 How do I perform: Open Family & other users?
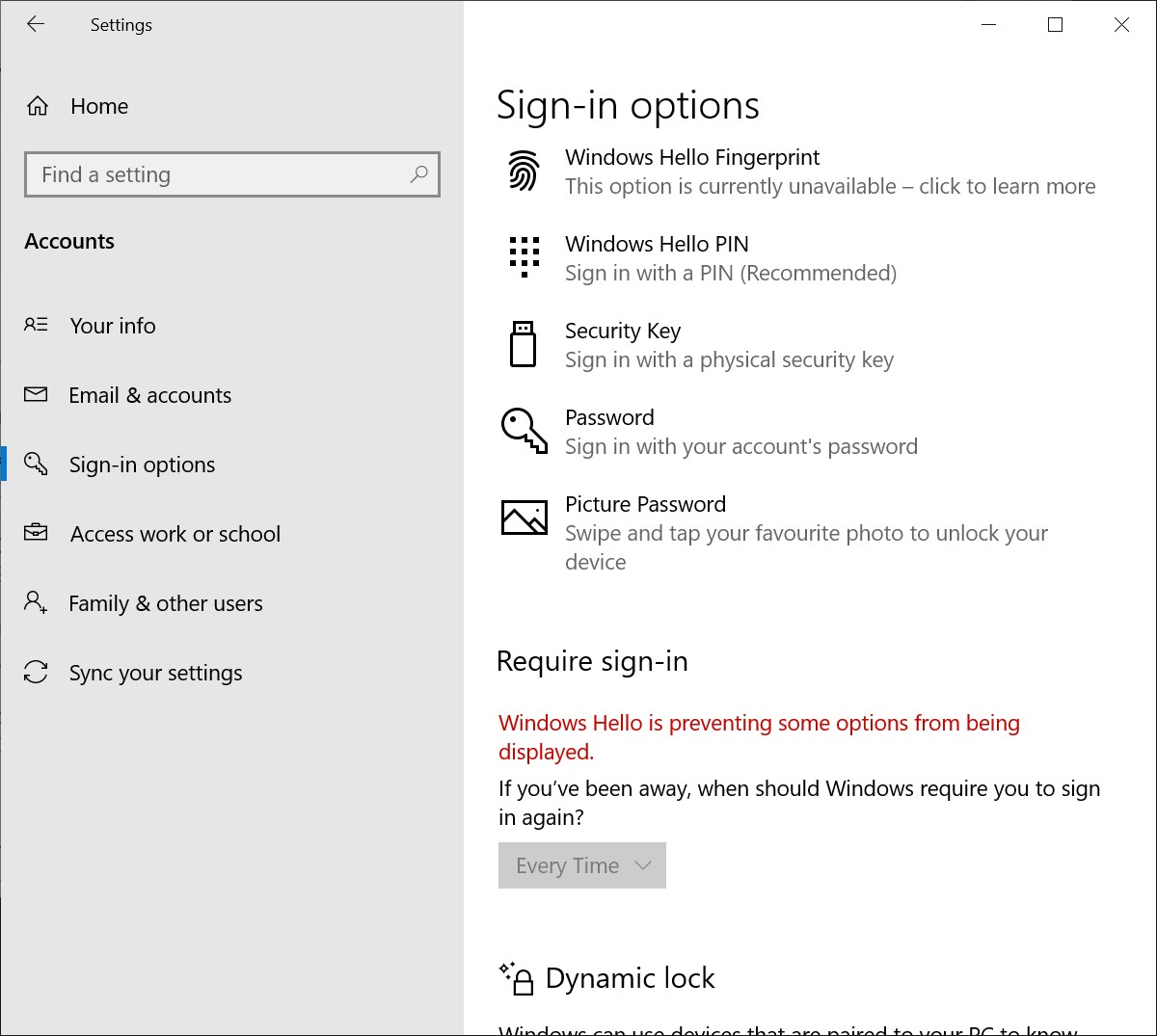pyautogui.click(x=231, y=603)
